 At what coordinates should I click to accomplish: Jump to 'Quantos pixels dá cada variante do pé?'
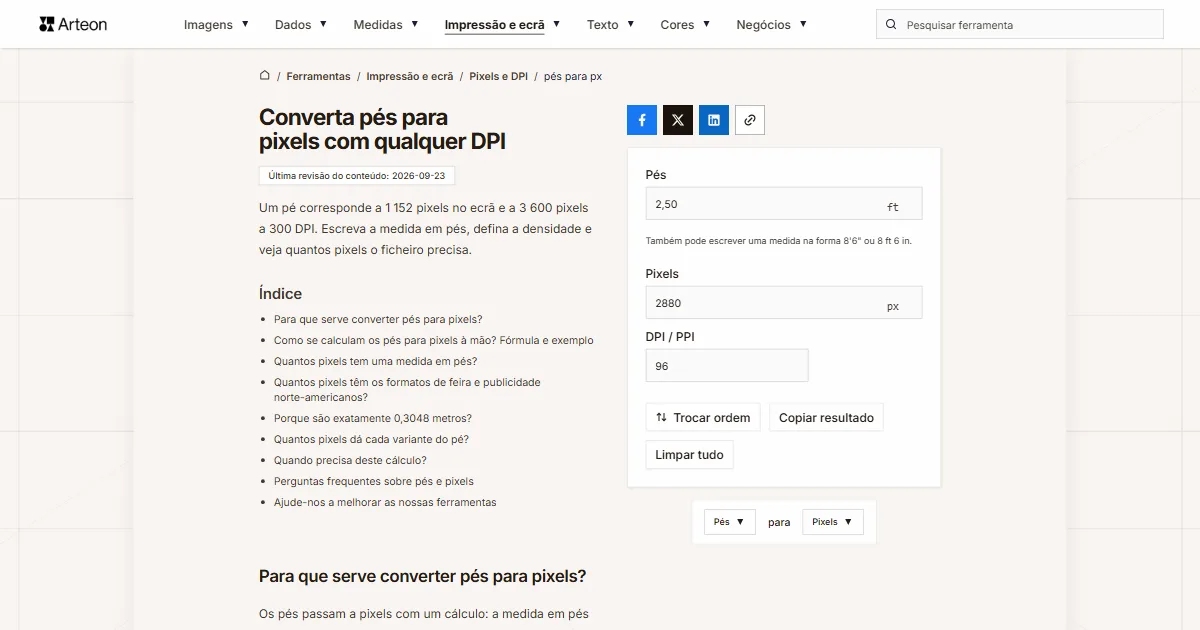pos(371,439)
